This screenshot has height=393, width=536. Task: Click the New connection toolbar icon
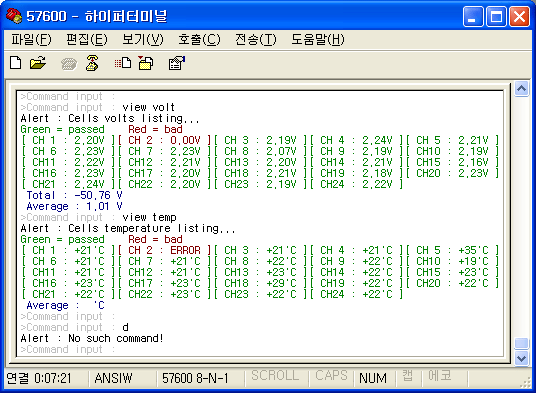[16, 63]
